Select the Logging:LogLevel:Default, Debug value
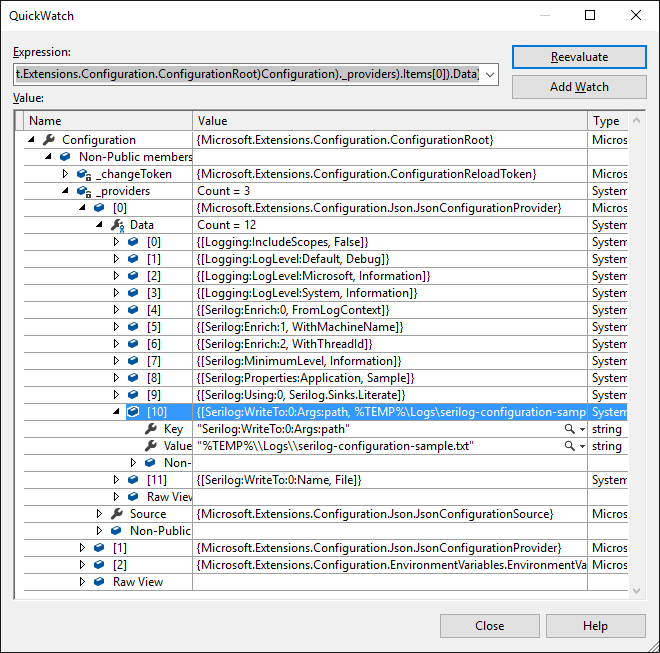 293,259
